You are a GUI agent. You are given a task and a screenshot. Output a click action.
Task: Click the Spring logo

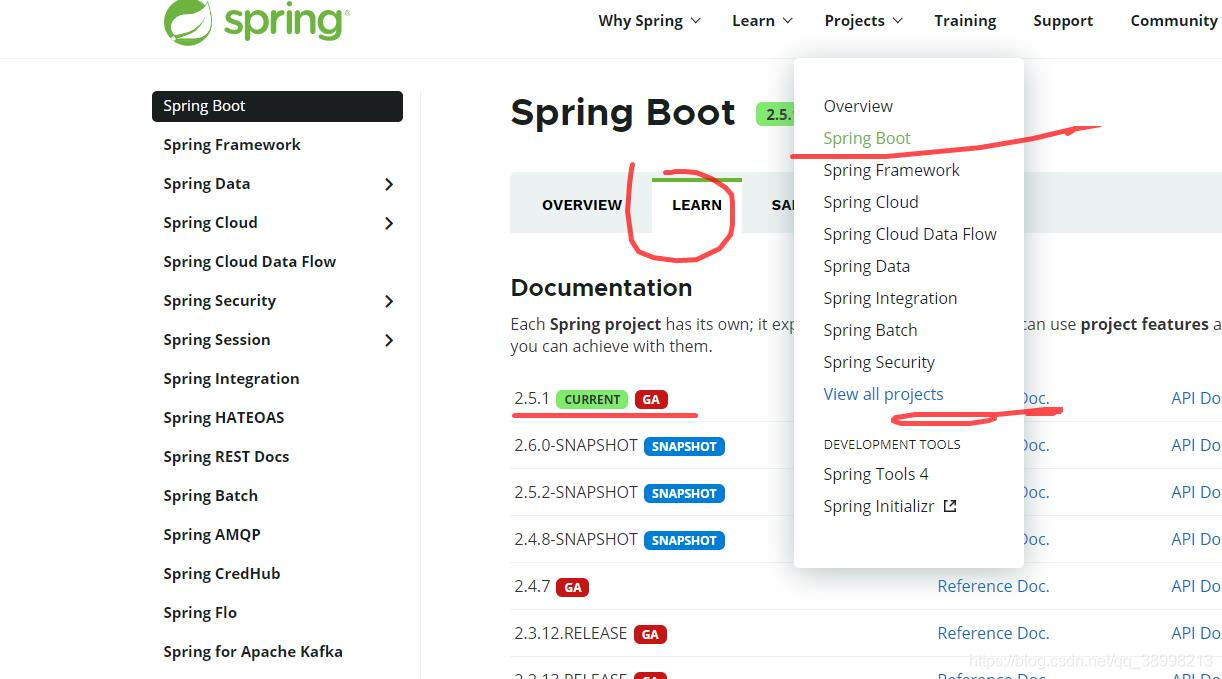pos(256,21)
